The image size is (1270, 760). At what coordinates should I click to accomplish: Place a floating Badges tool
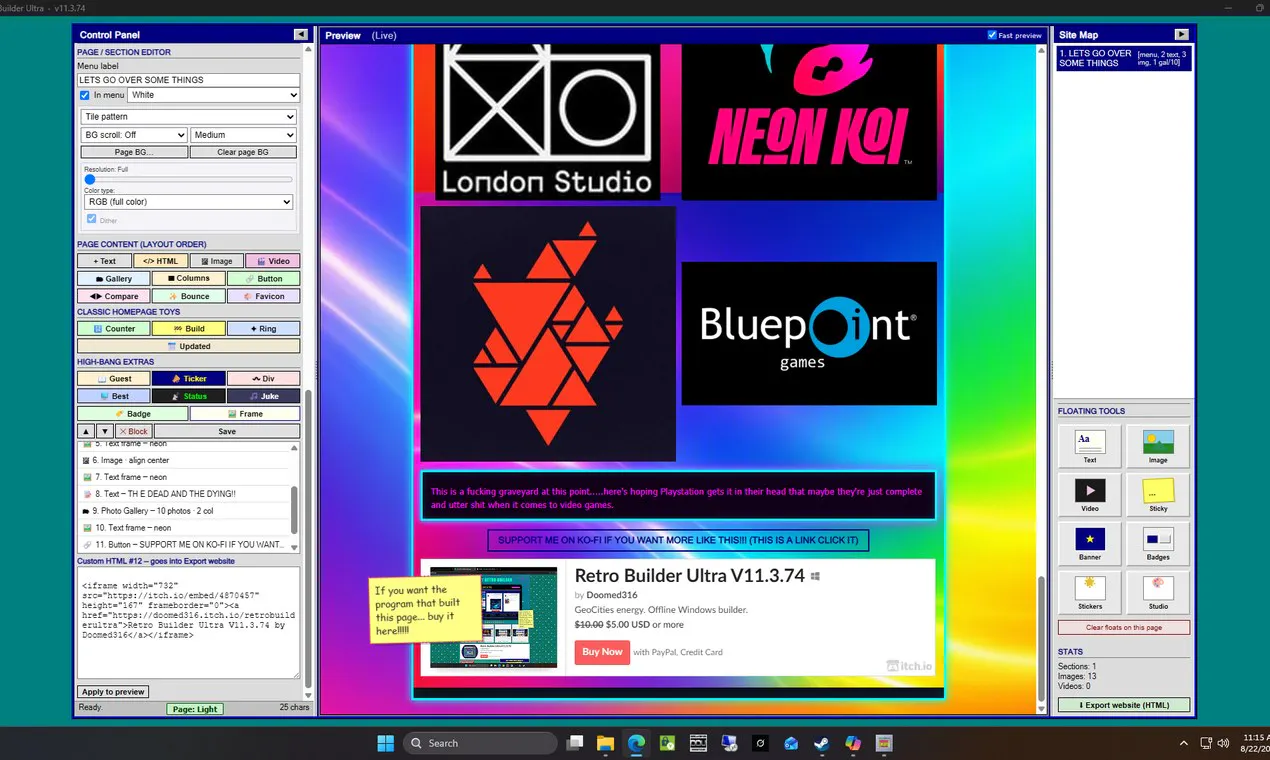tap(1158, 544)
